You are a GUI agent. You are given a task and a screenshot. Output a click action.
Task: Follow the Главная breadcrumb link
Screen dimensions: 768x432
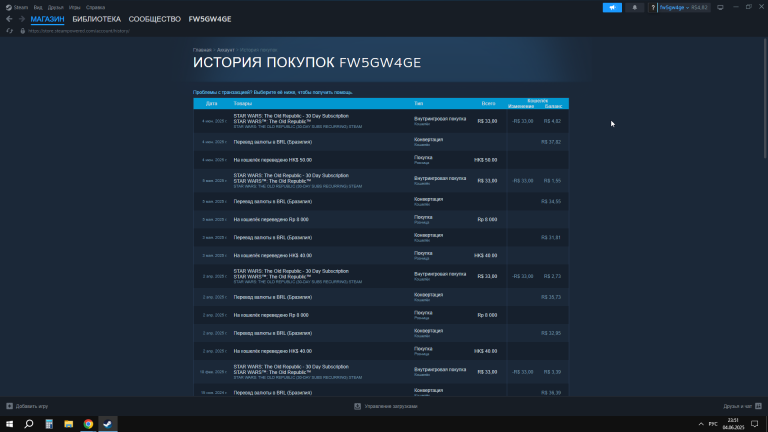coord(202,50)
